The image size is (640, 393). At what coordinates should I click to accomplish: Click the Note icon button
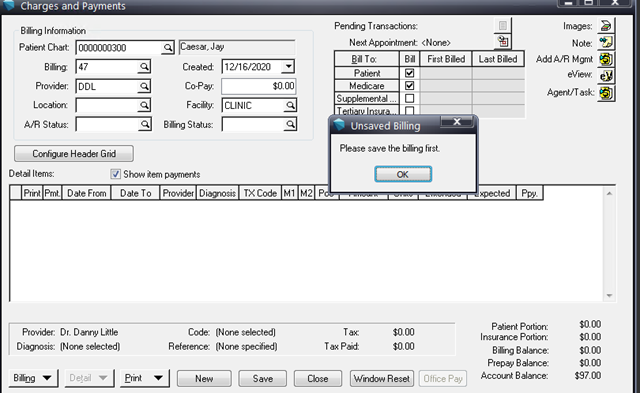pyautogui.click(x=606, y=42)
